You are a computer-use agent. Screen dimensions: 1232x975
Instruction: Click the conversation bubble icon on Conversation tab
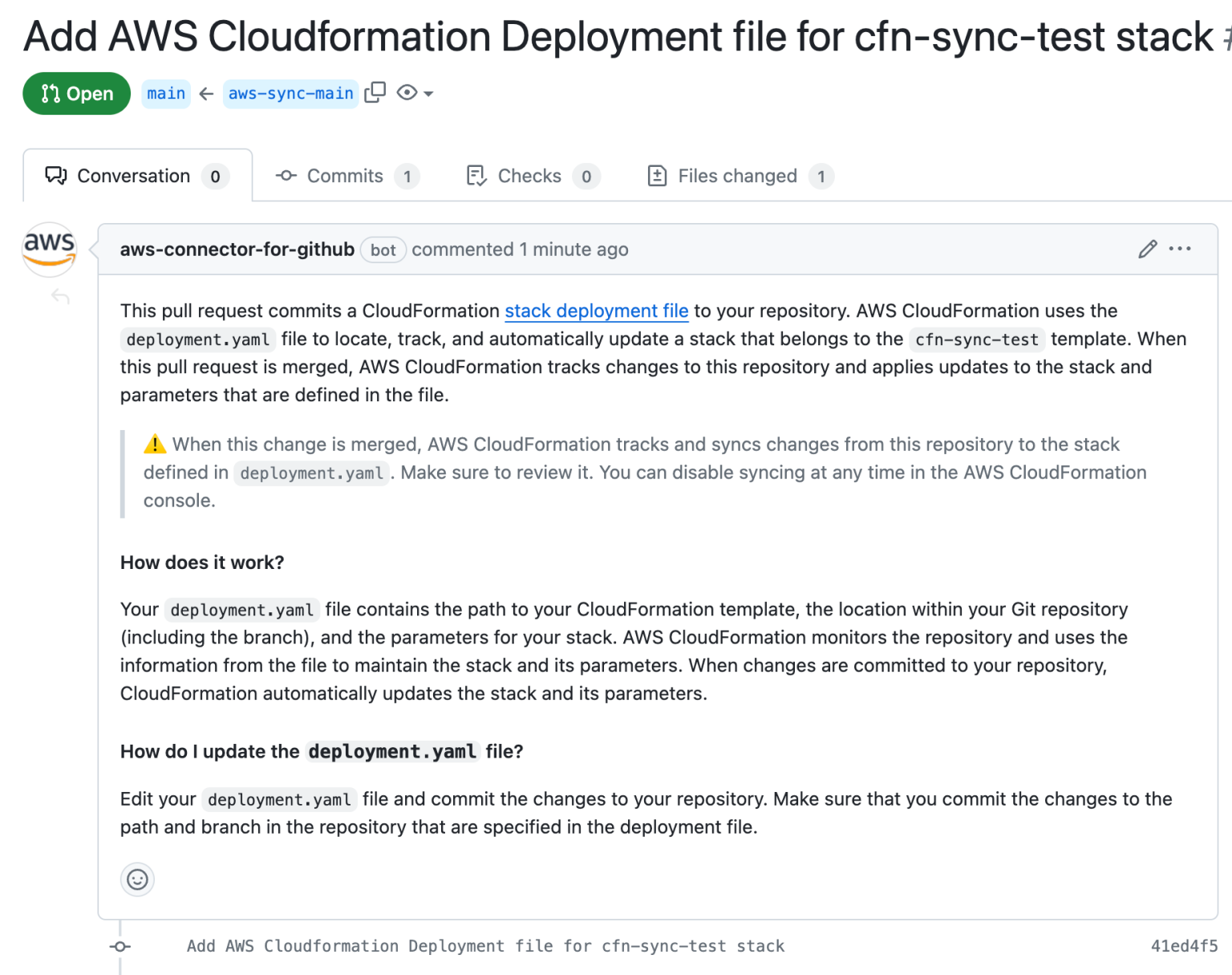[55, 175]
